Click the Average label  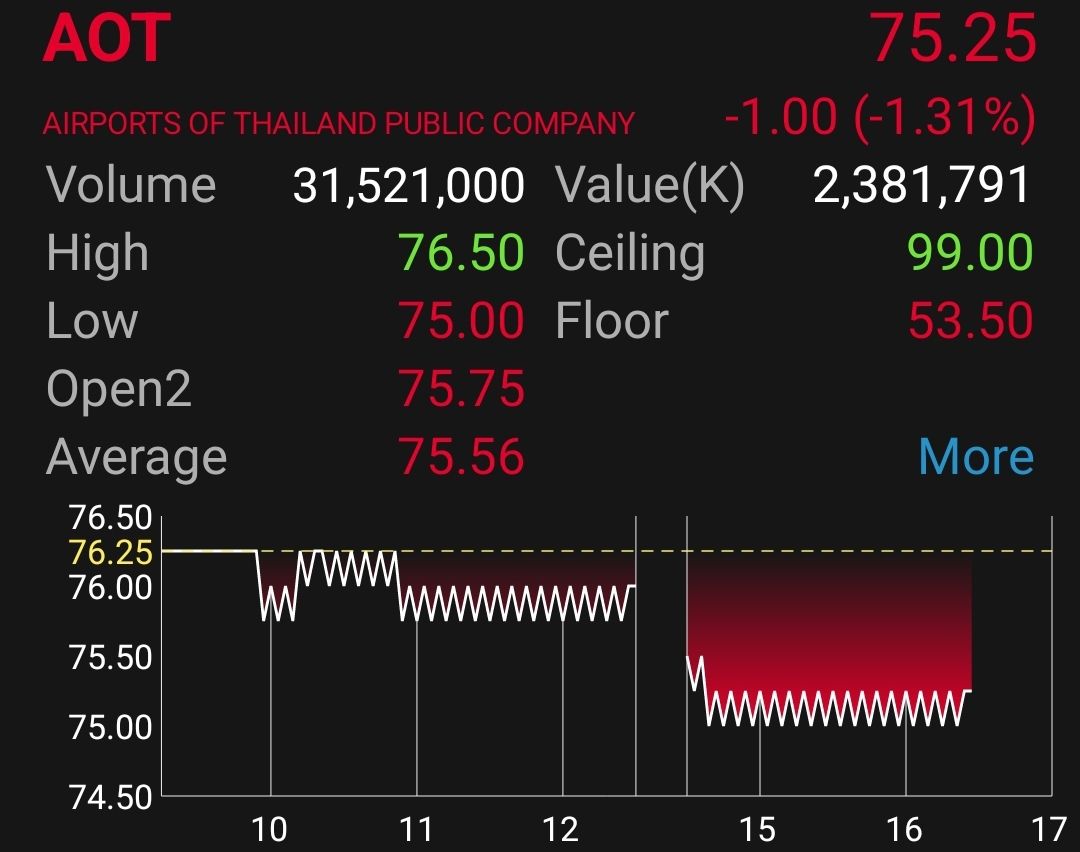(x=136, y=459)
